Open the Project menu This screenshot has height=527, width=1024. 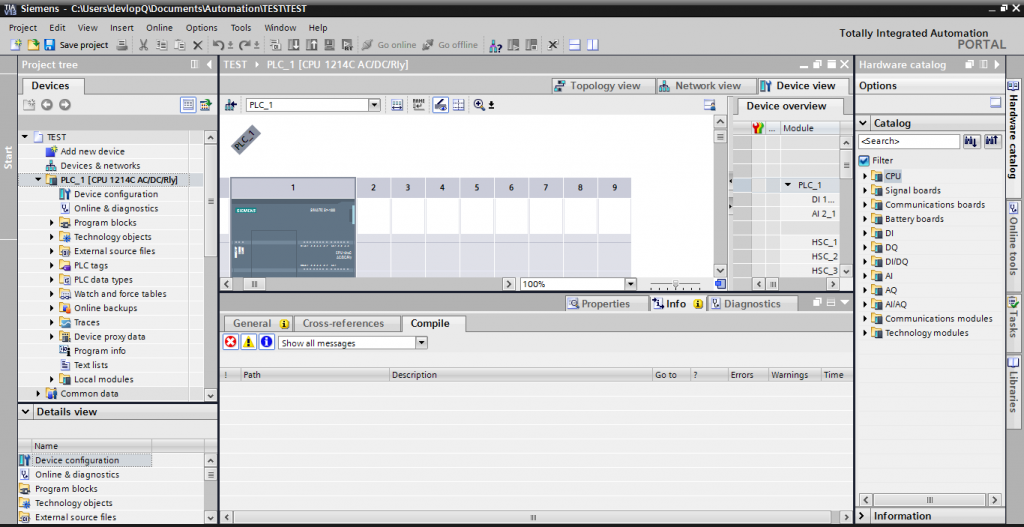23,28
